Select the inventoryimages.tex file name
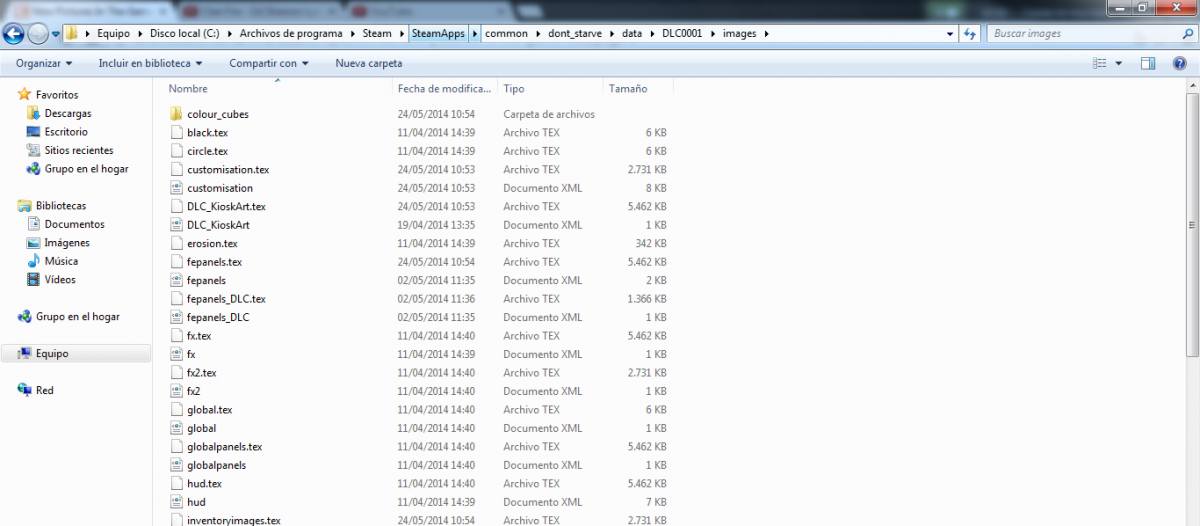The image size is (1200, 526). 234,520
